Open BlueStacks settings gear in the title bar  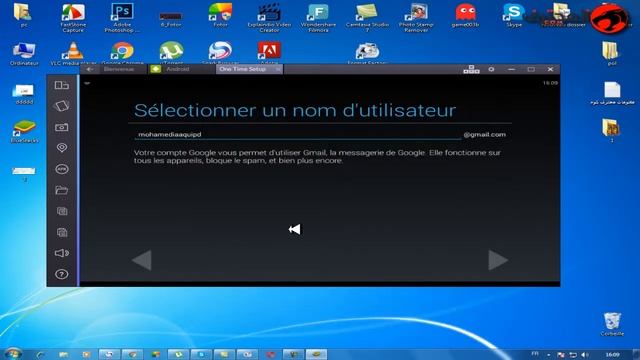[491, 69]
